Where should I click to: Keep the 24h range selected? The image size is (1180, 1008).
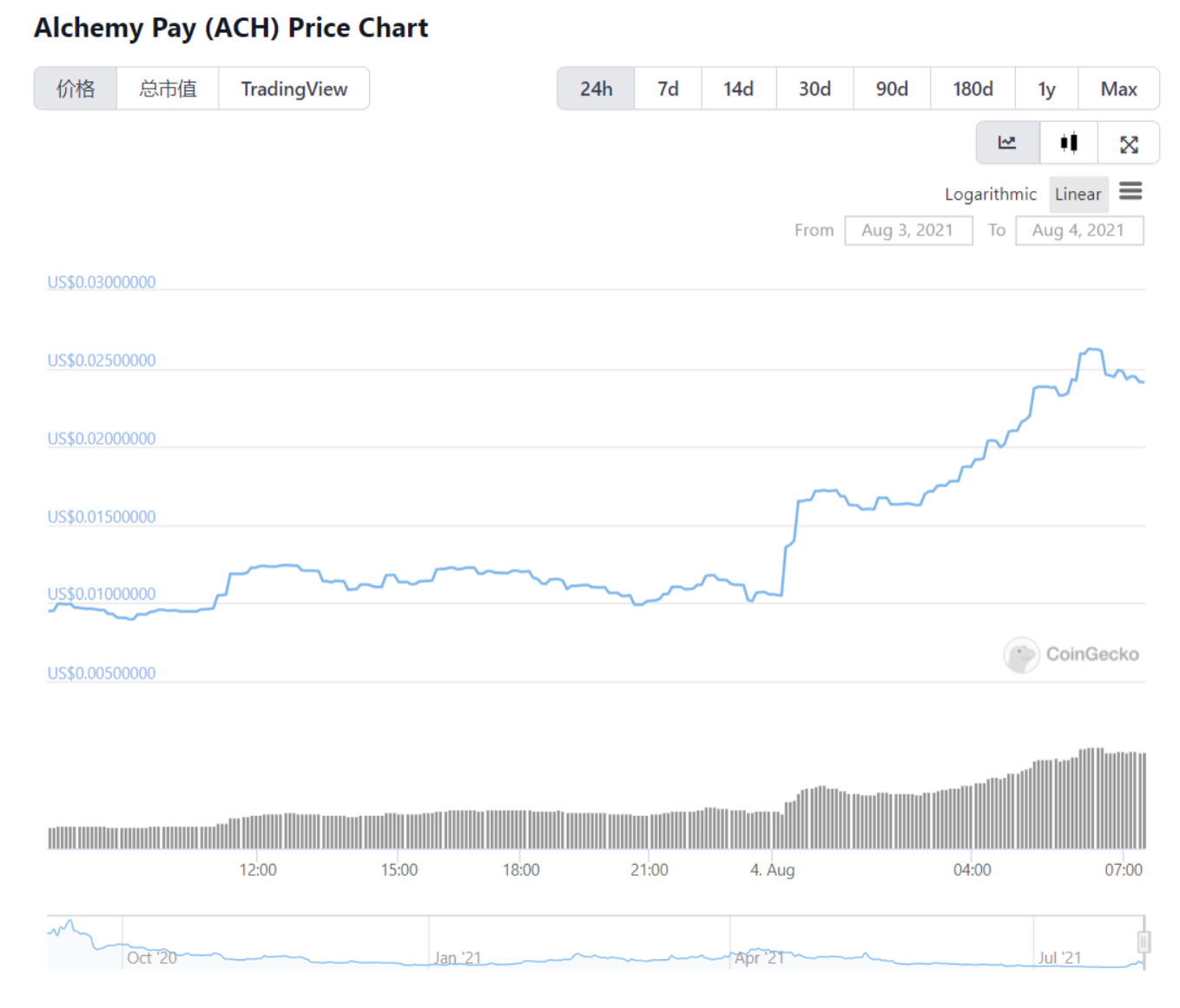click(597, 88)
